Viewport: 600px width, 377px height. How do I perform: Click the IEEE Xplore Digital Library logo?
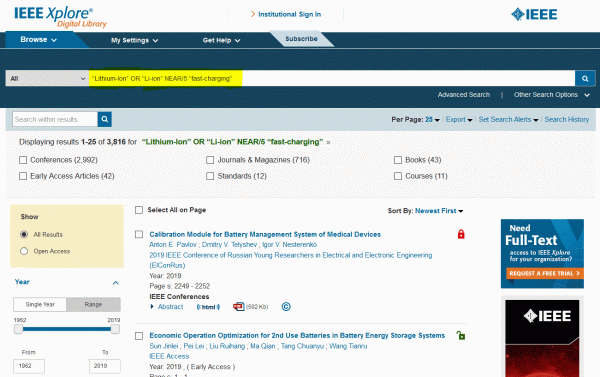point(60,17)
